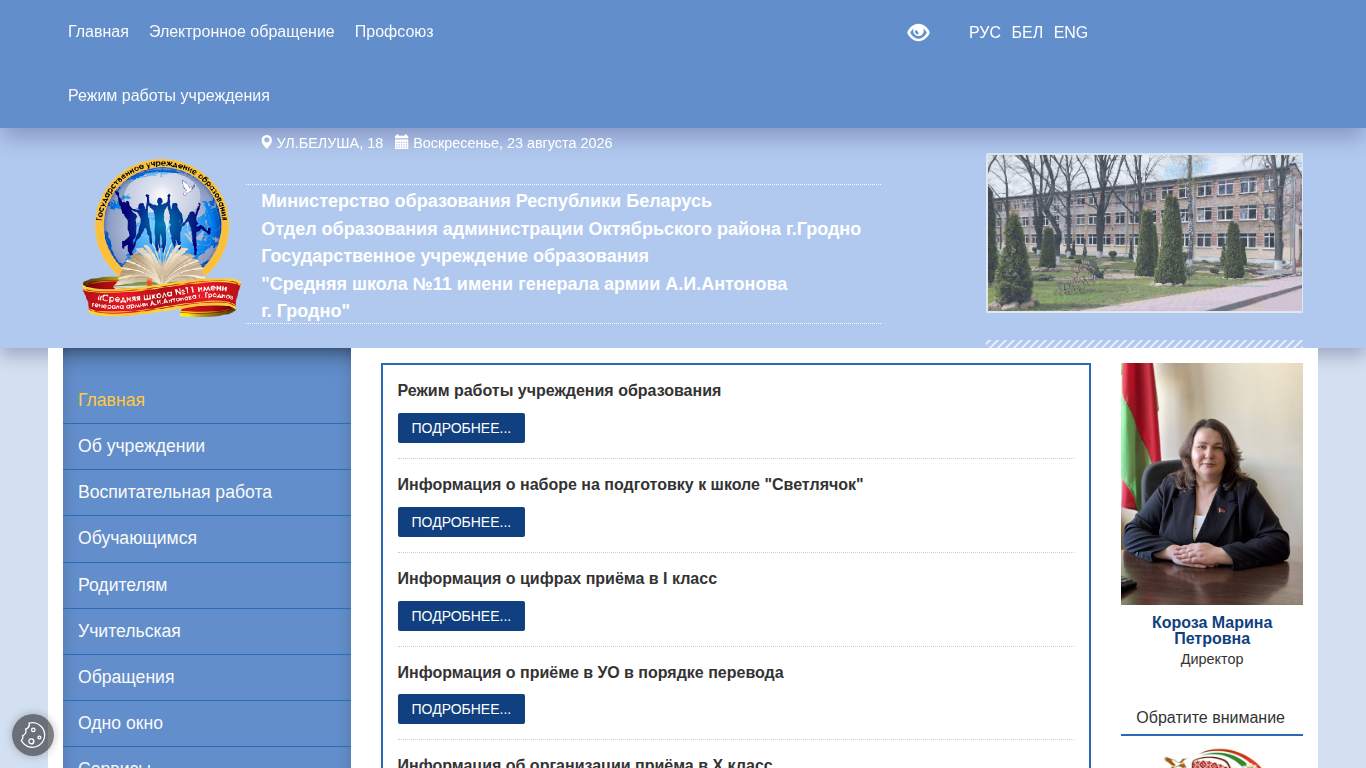Click ПОДРОБНЕЕ under Светлячок enrollment info
Screen dimensions: 1366x768
coord(461,522)
